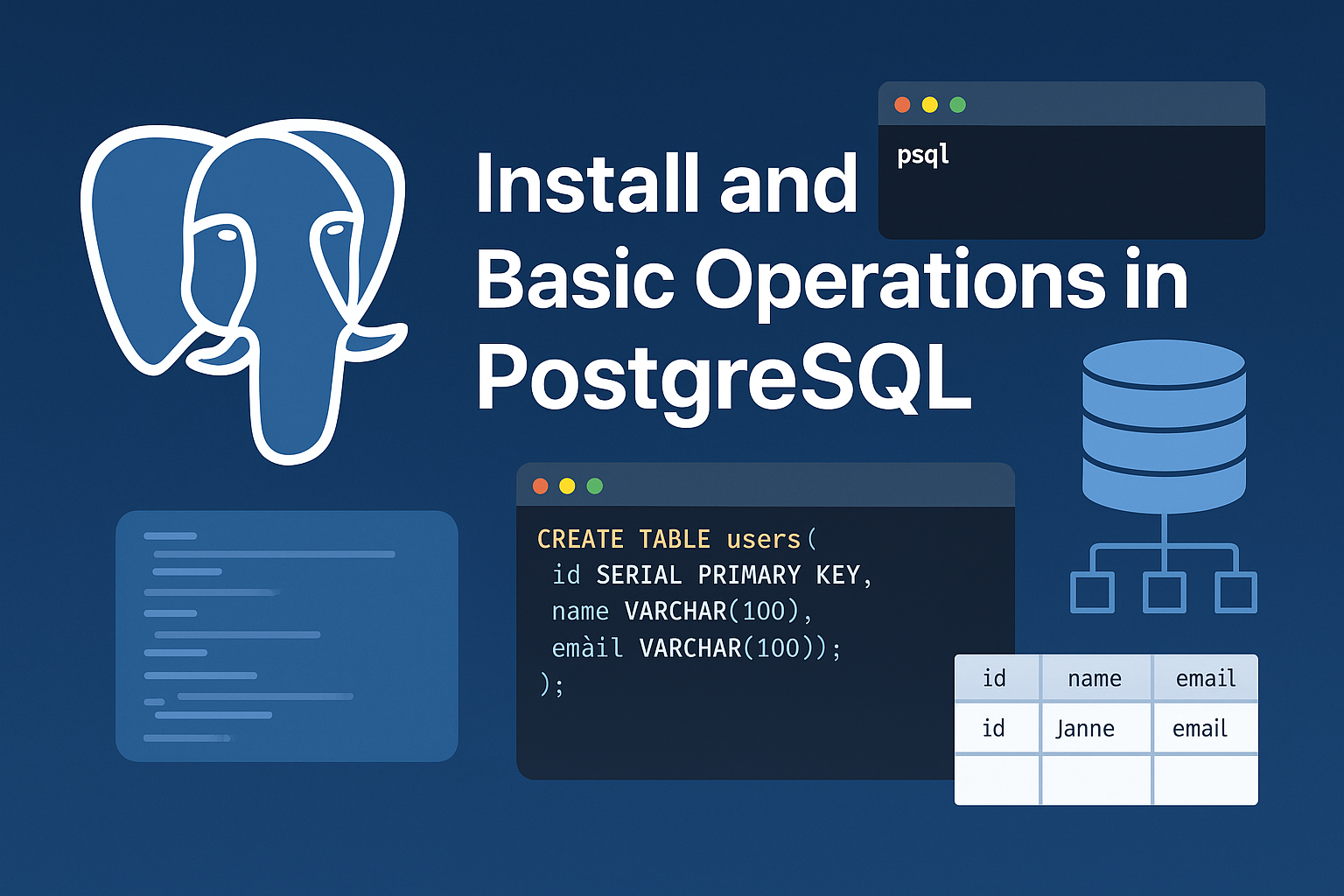Screen dimensions: 1344x896
Task: Click the "Janne" table cell
Action: [1095, 728]
